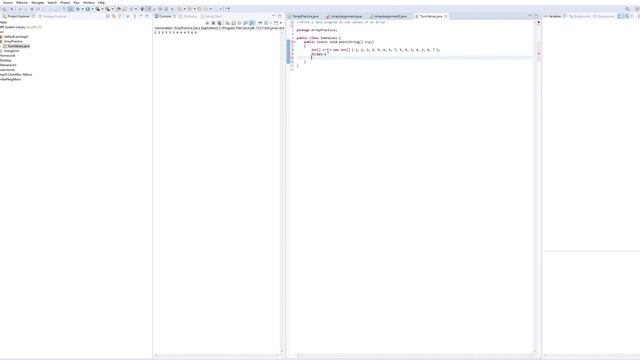Open the Run menu

tap(76, 2)
